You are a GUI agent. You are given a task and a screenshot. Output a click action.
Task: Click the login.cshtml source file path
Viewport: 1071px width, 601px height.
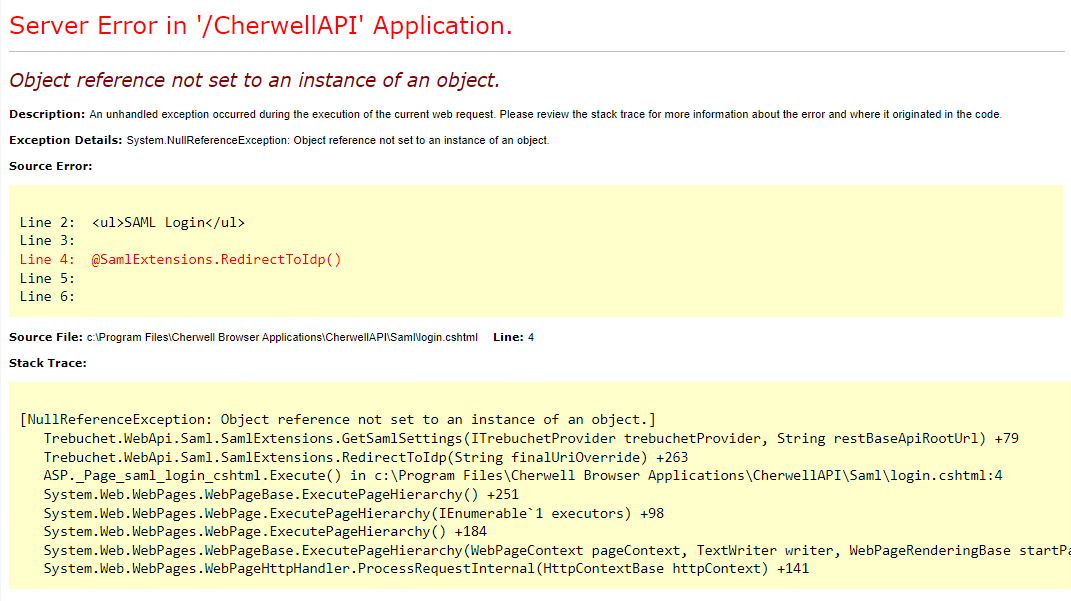[283, 337]
